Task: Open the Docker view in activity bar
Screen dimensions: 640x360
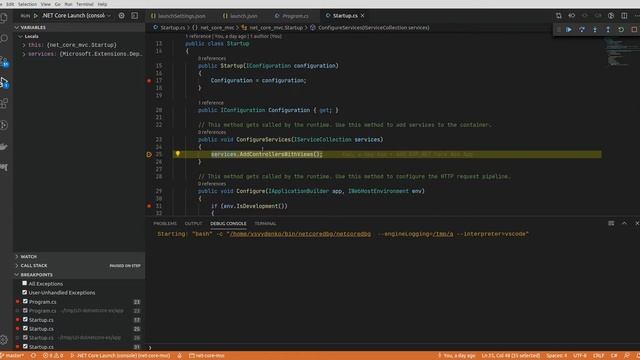Action: click(4, 147)
